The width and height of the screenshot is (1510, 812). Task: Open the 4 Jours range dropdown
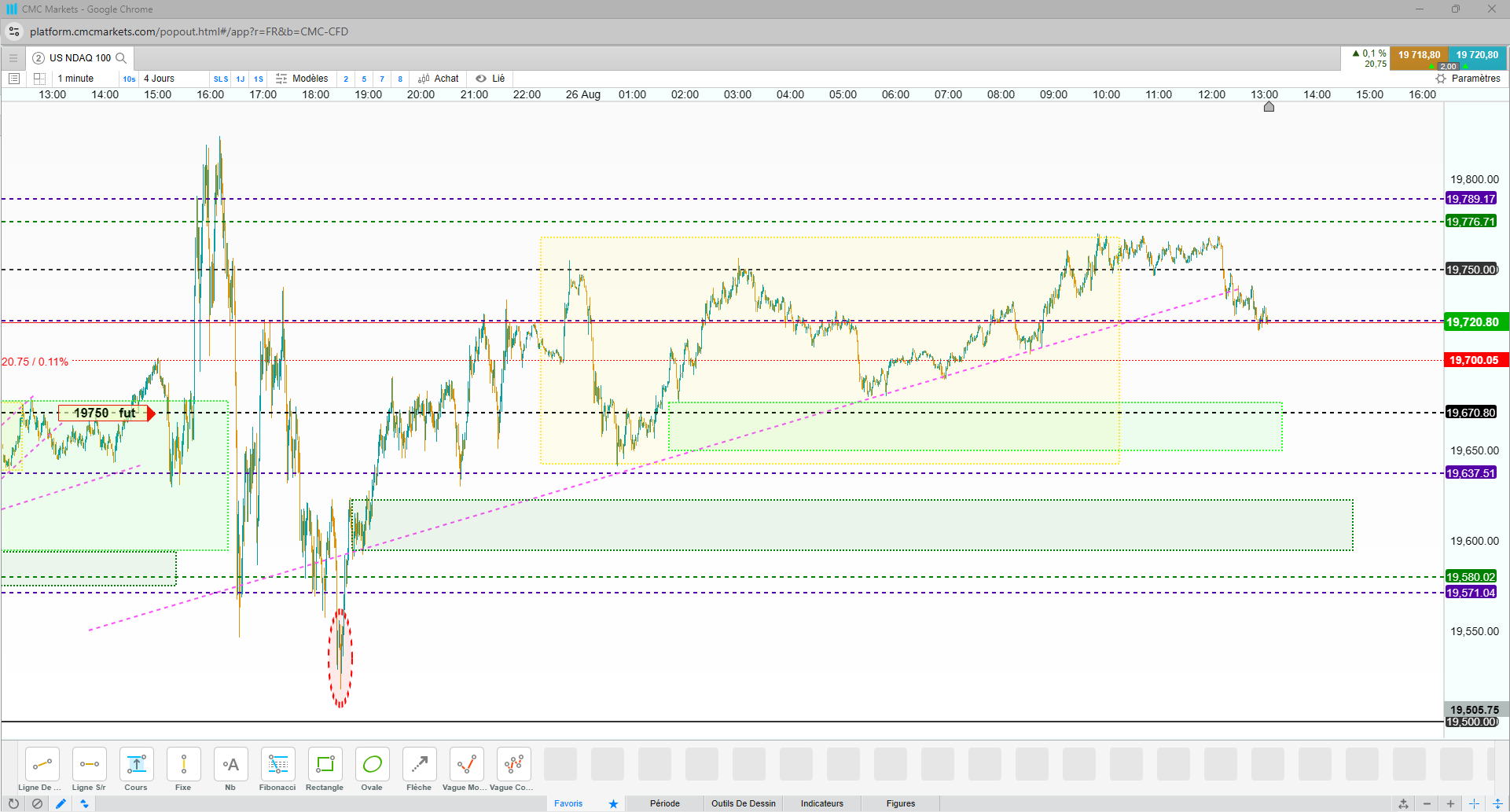pyautogui.click(x=159, y=79)
